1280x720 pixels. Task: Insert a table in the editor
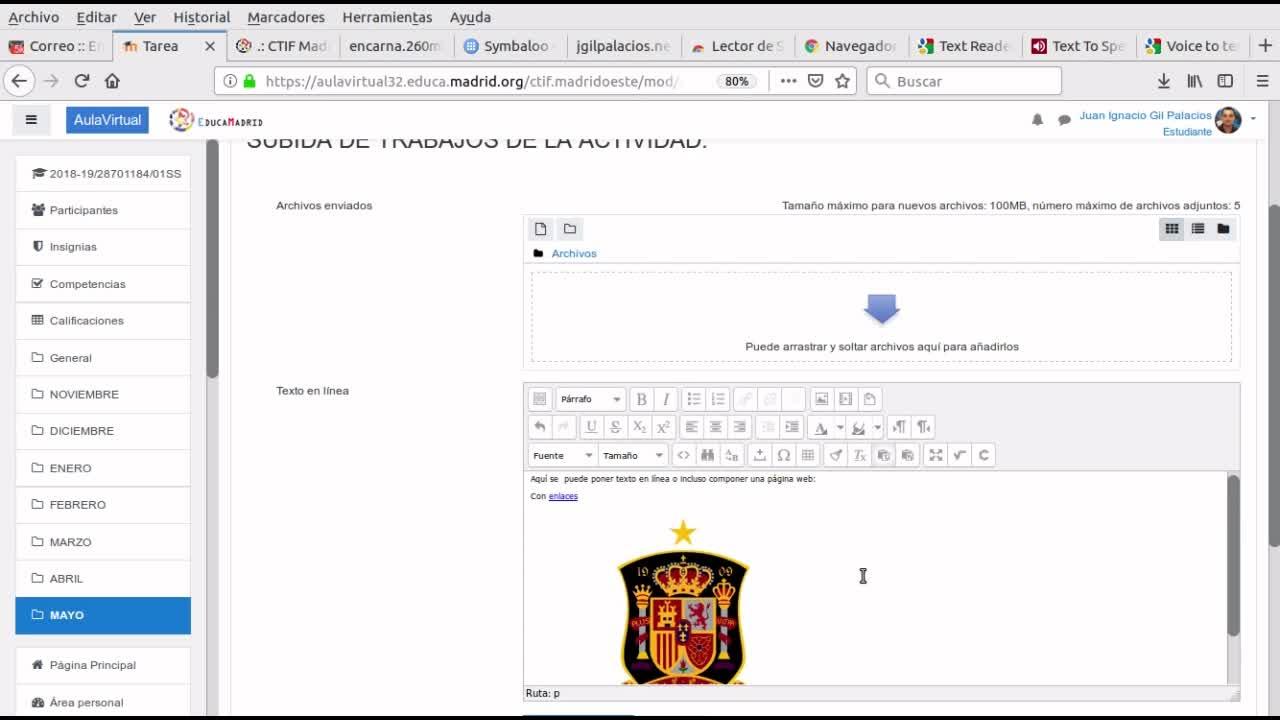pyautogui.click(x=808, y=455)
